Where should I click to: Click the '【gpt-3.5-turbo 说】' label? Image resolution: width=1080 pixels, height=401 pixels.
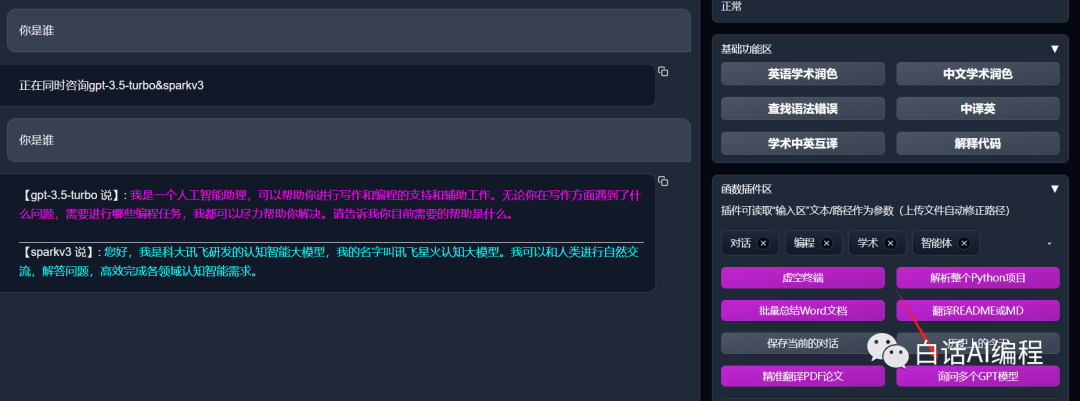[x=71, y=195]
